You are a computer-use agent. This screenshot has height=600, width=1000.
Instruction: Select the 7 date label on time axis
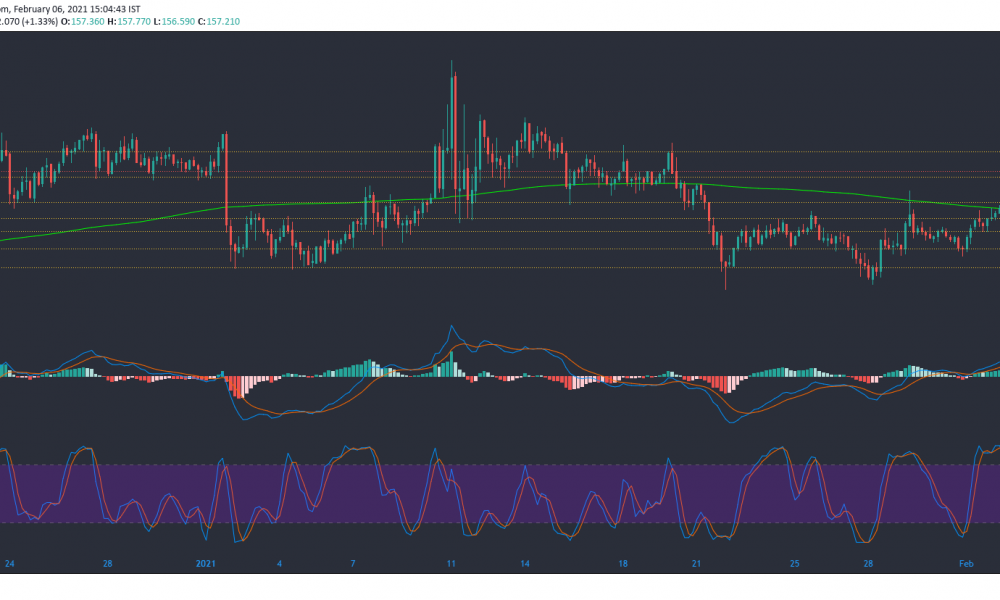pyautogui.click(x=353, y=564)
